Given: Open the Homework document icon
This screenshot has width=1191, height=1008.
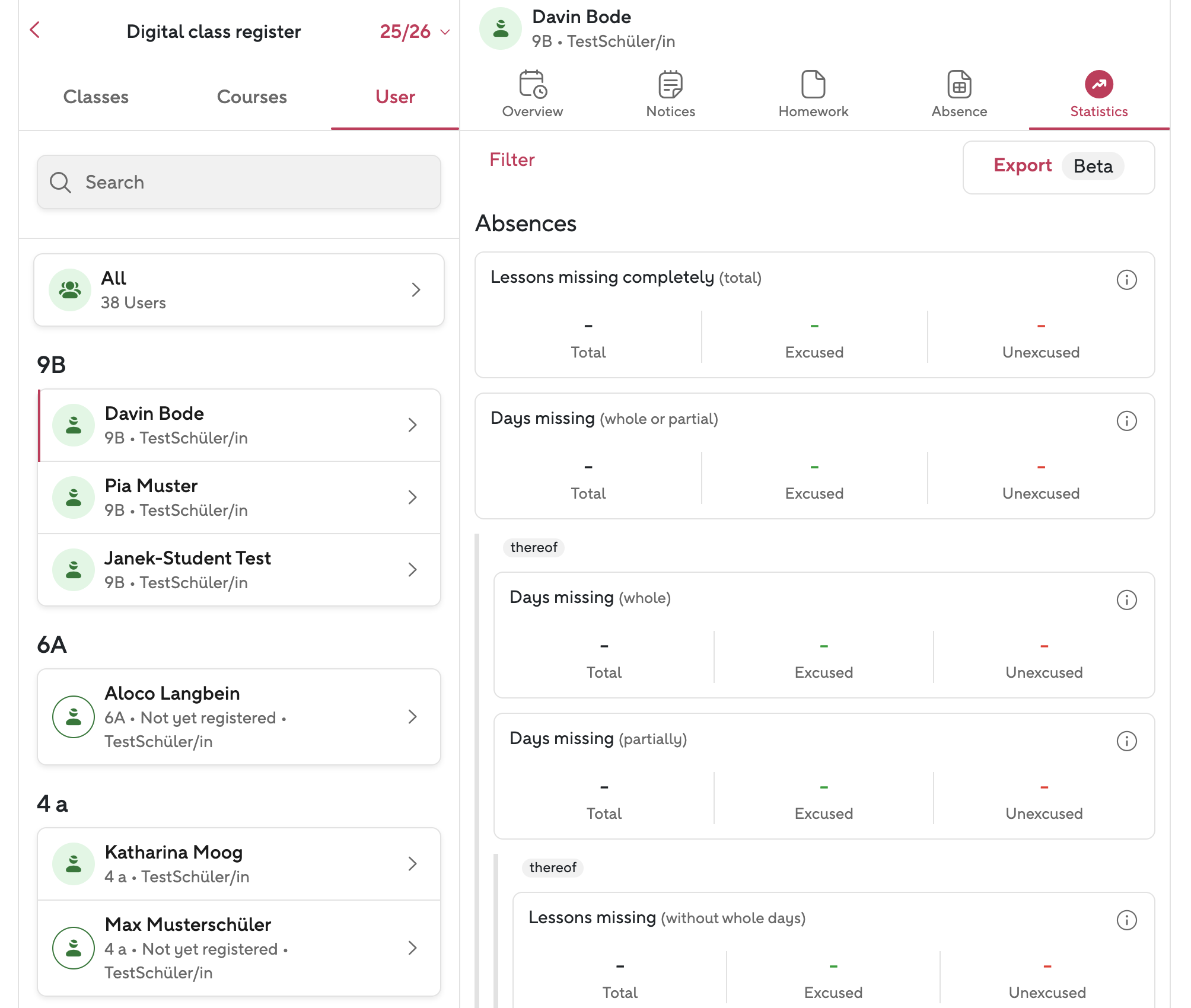Looking at the screenshot, I should 813,85.
